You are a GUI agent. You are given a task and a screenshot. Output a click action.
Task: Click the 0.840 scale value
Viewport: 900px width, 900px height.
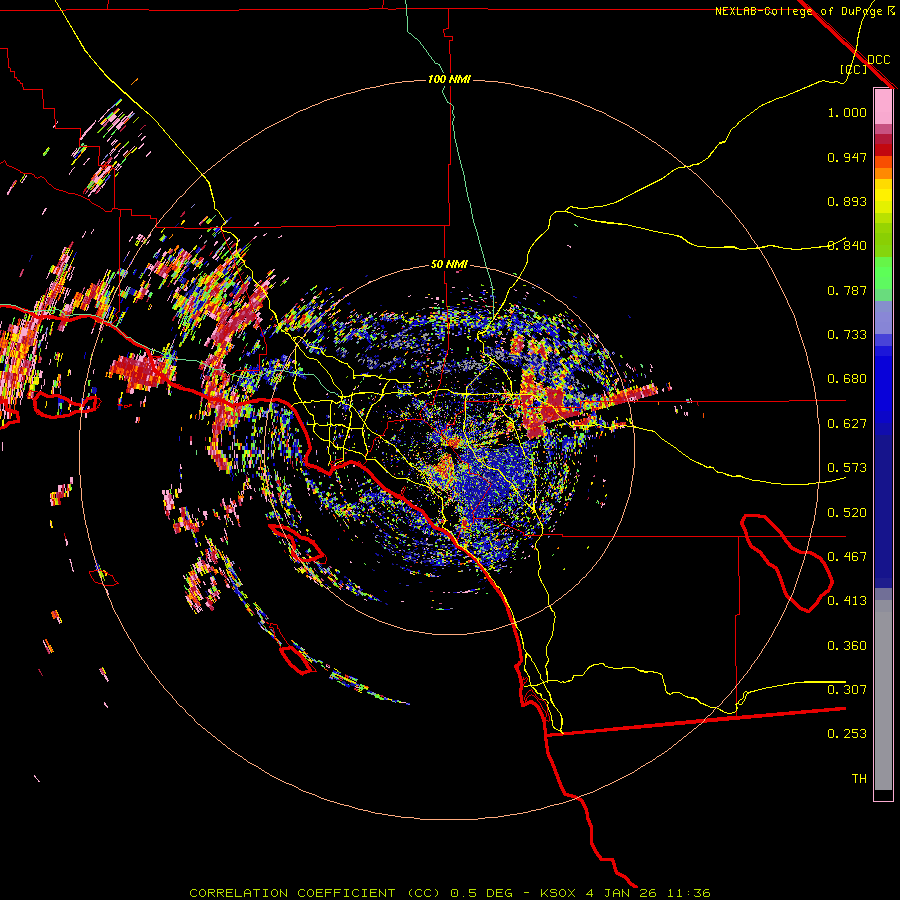point(847,246)
